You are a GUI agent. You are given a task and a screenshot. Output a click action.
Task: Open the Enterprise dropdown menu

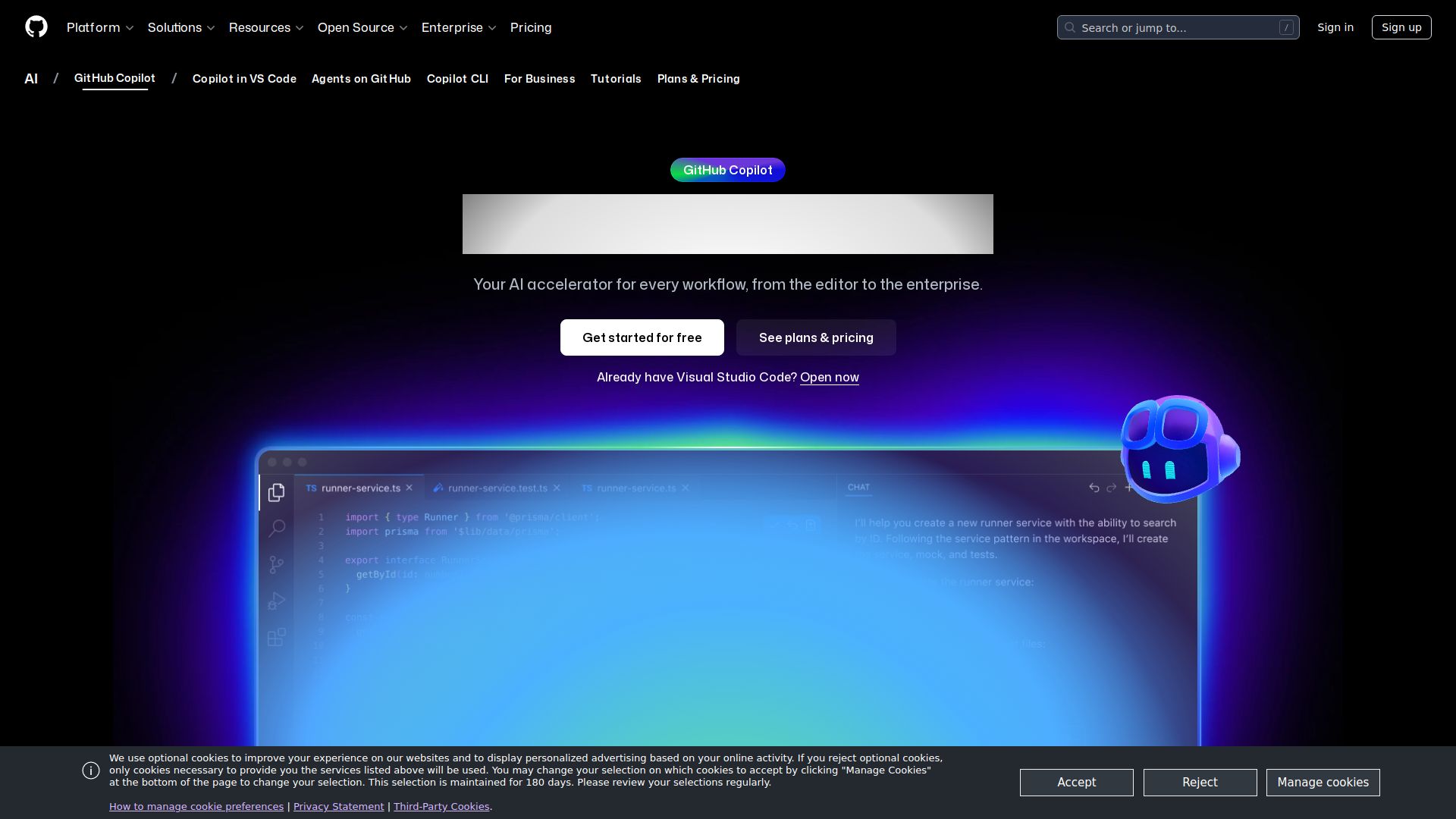459,27
